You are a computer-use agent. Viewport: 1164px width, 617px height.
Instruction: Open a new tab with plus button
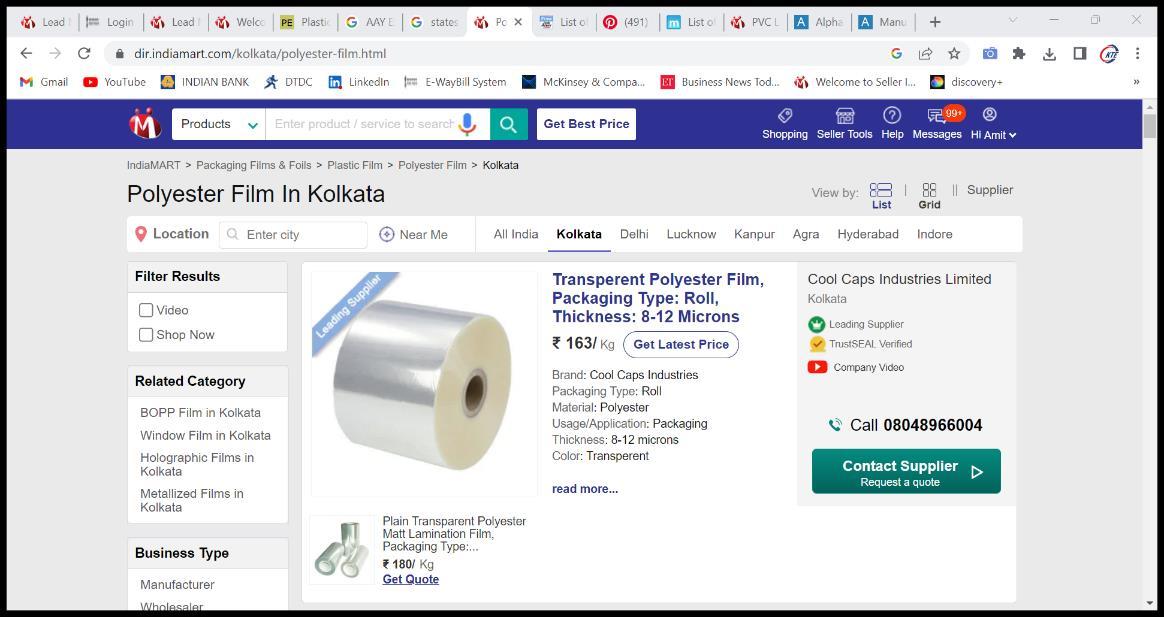point(935,22)
